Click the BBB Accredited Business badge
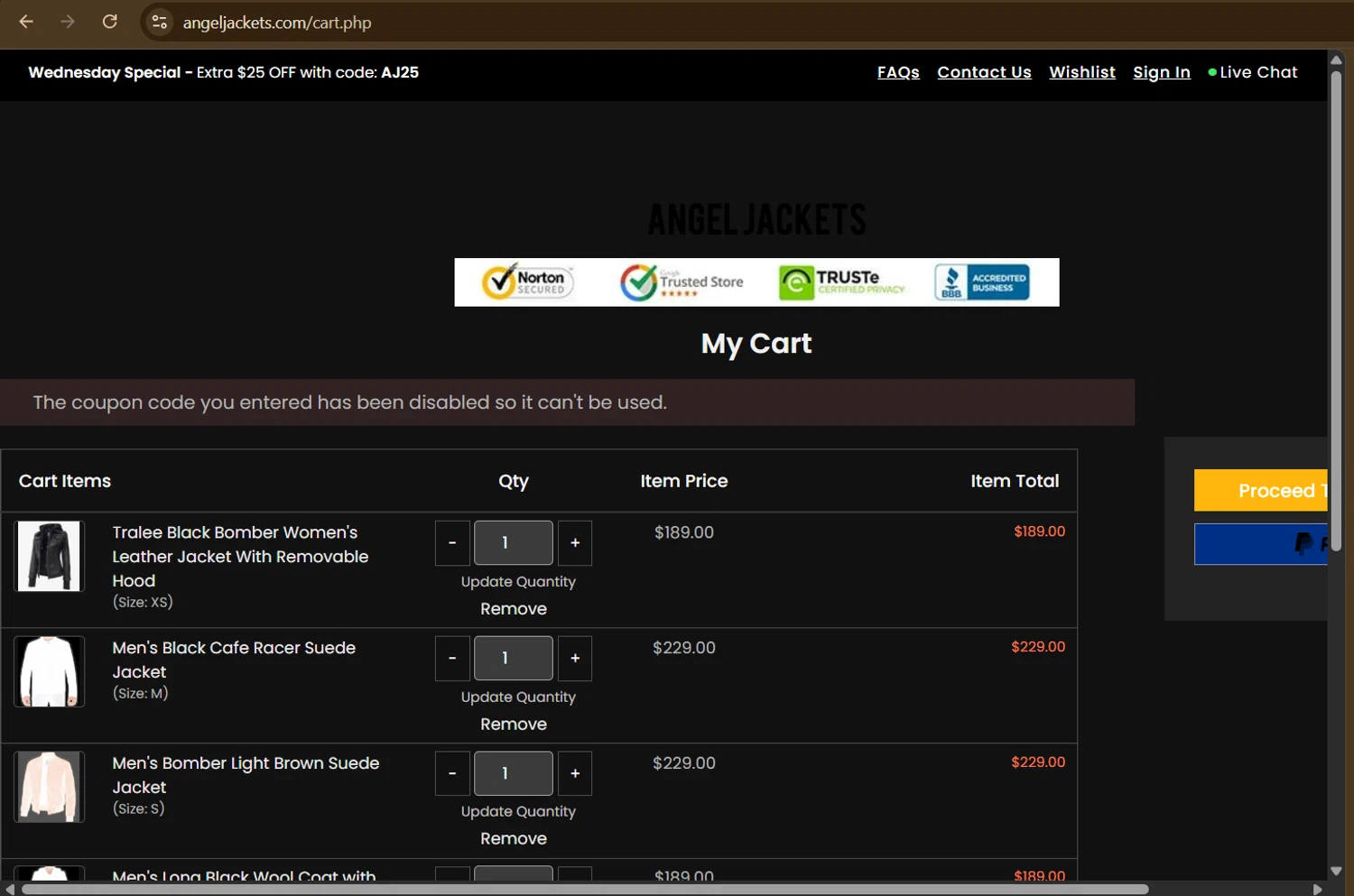Image resolution: width=1354 pixels, height=896 pixels. tap(982, 282)
